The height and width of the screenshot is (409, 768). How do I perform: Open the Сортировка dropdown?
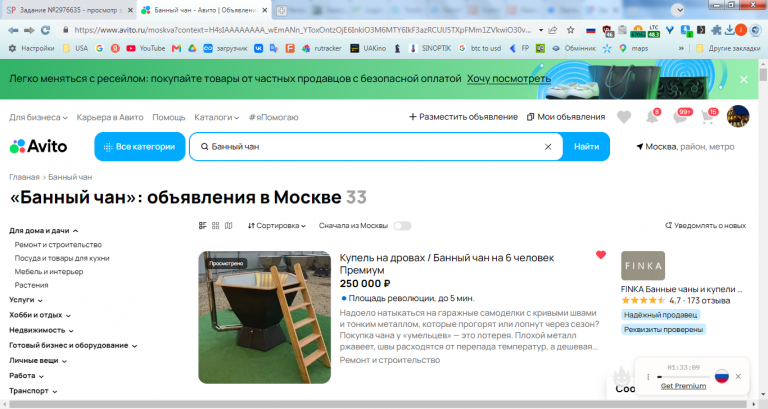(x=277, y=226)
